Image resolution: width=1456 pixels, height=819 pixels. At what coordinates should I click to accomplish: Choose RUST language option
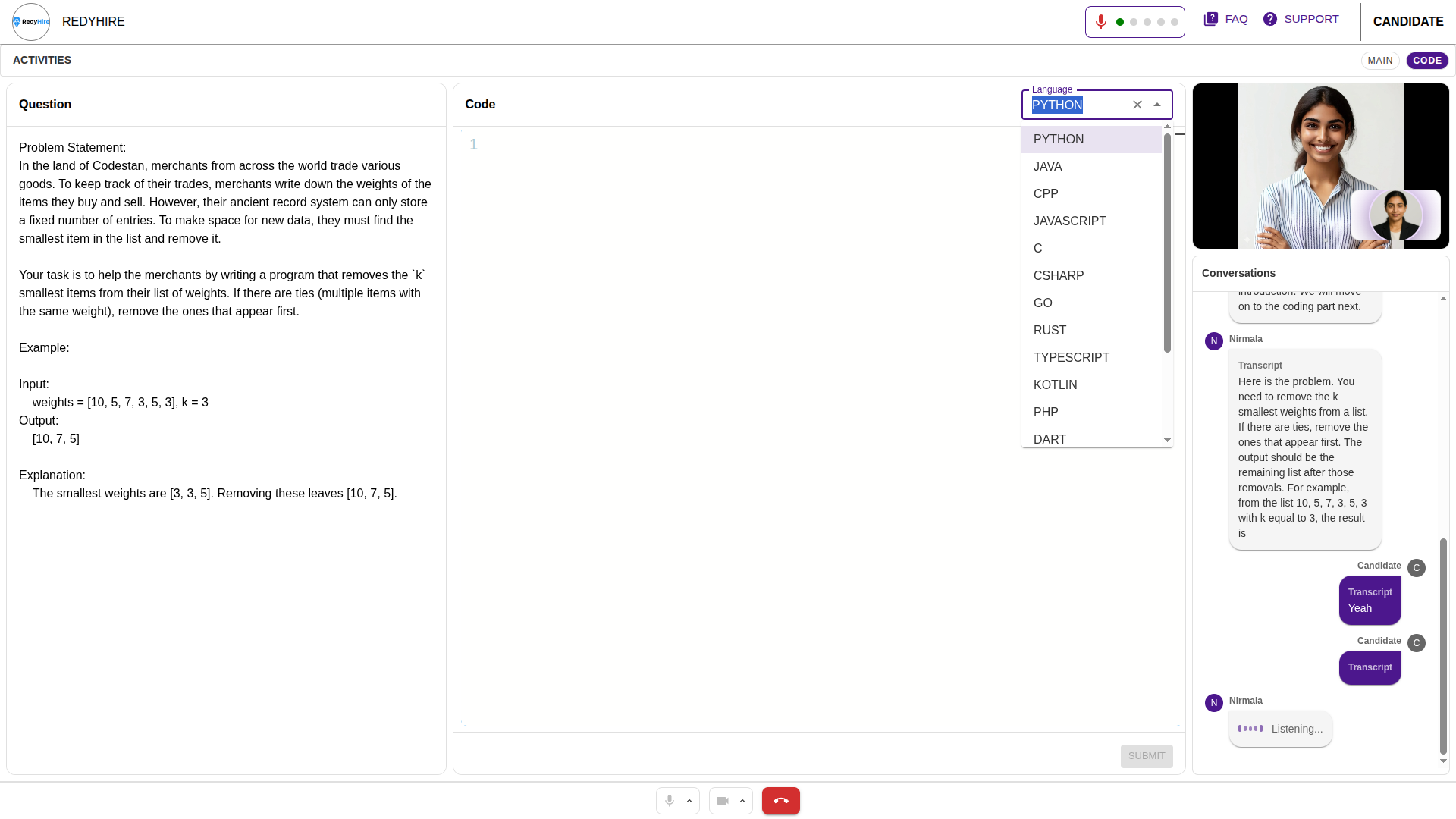click(x=1091, y=331)
